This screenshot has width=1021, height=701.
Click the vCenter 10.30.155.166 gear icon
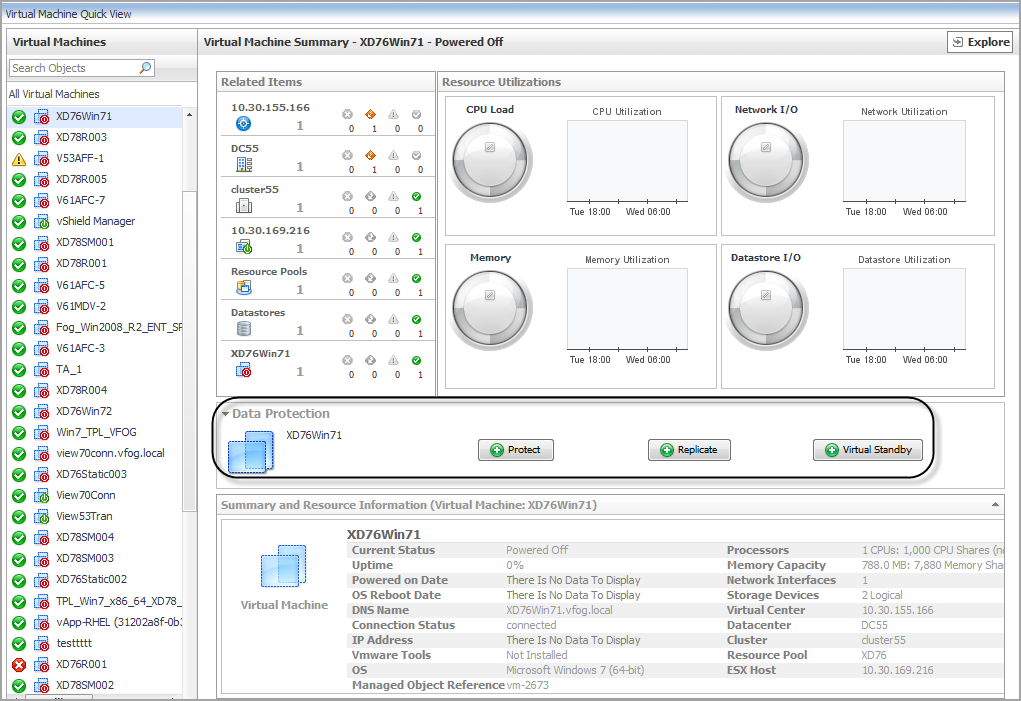243,124
